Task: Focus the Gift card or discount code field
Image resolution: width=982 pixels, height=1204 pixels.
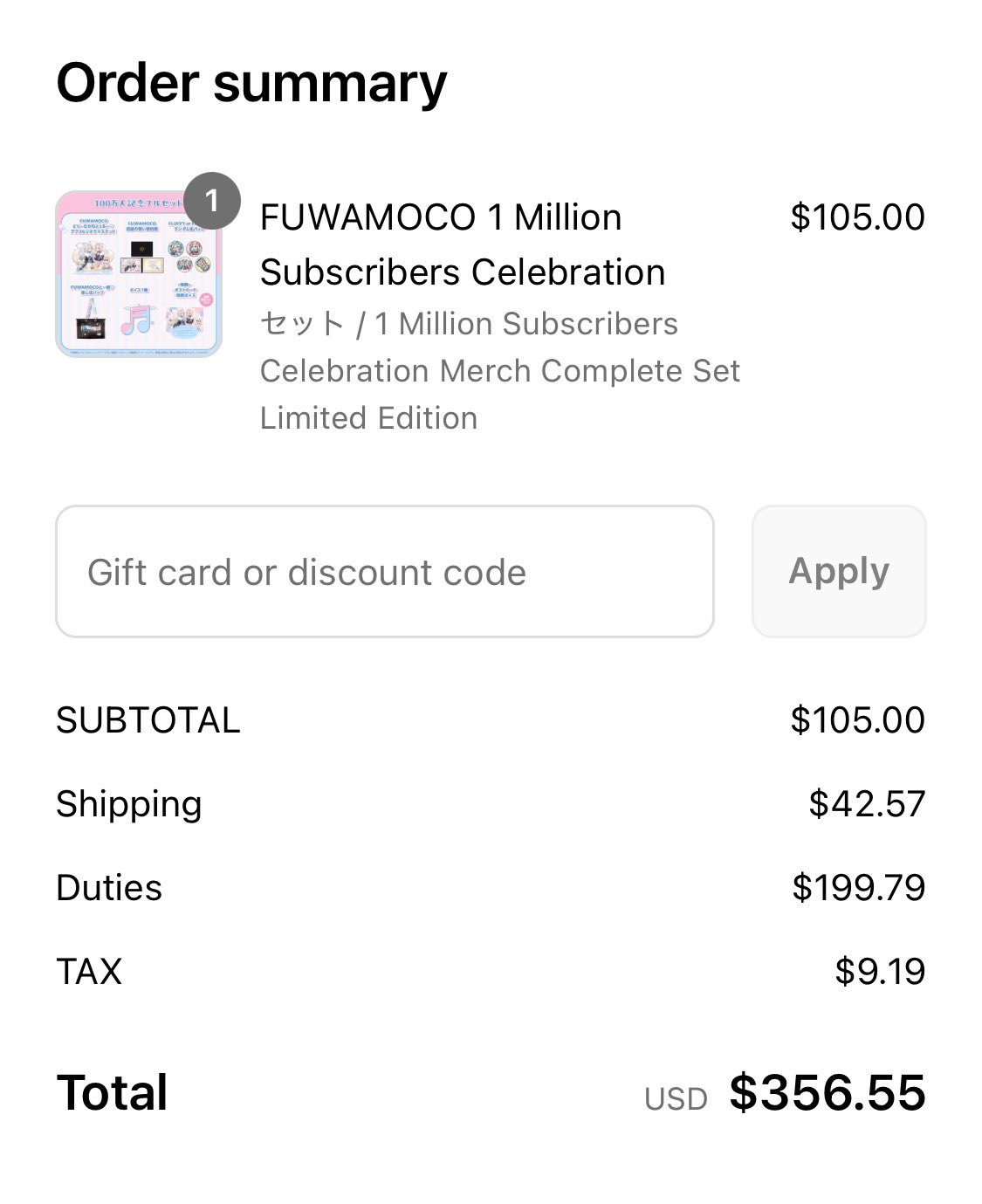Action: pos(385,572)
